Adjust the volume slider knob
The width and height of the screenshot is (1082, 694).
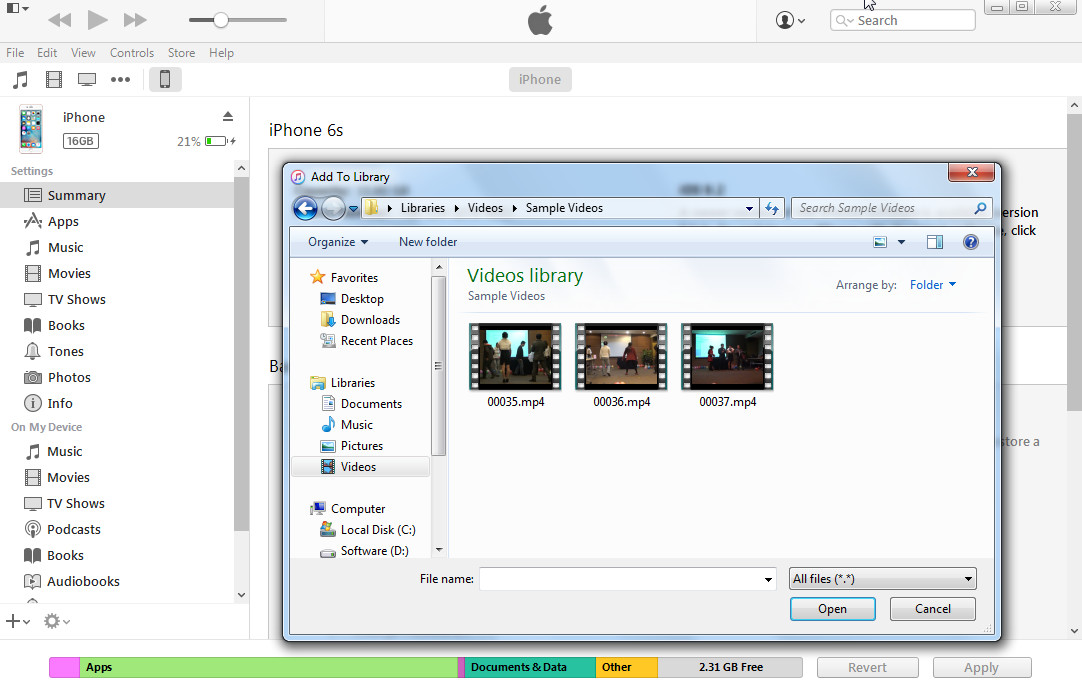[x=221, y=20]
